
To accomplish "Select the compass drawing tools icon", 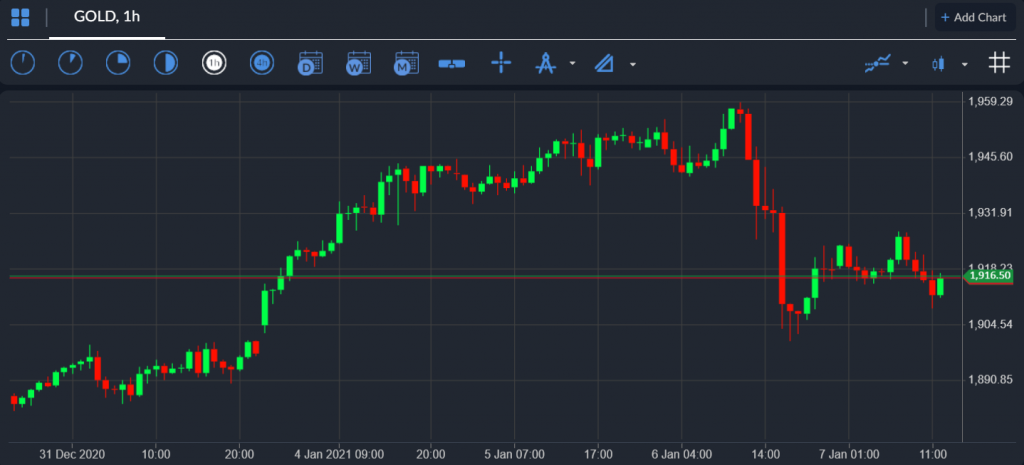I will [545, 63].
